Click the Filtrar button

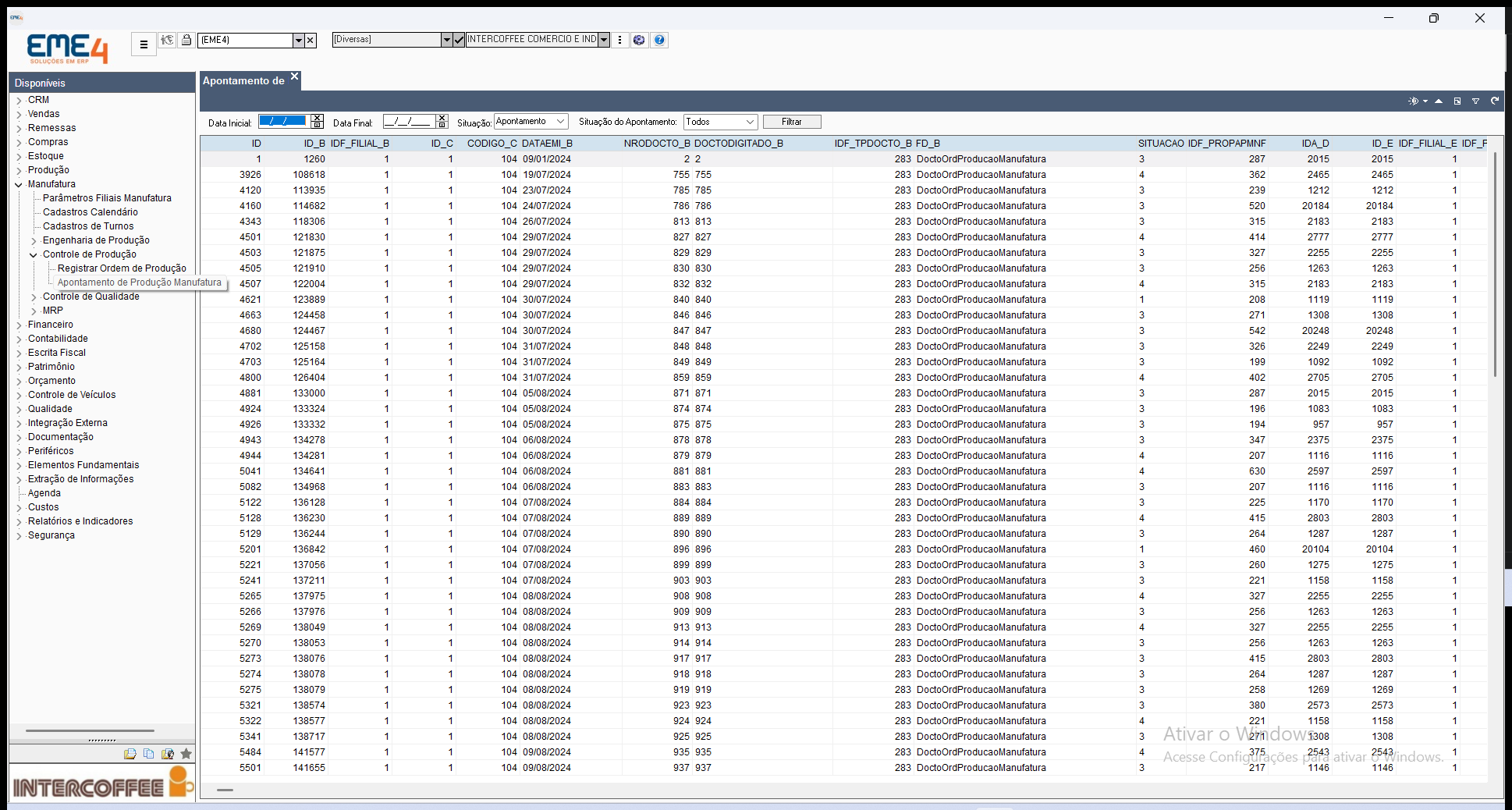click(x=792, y=122)
